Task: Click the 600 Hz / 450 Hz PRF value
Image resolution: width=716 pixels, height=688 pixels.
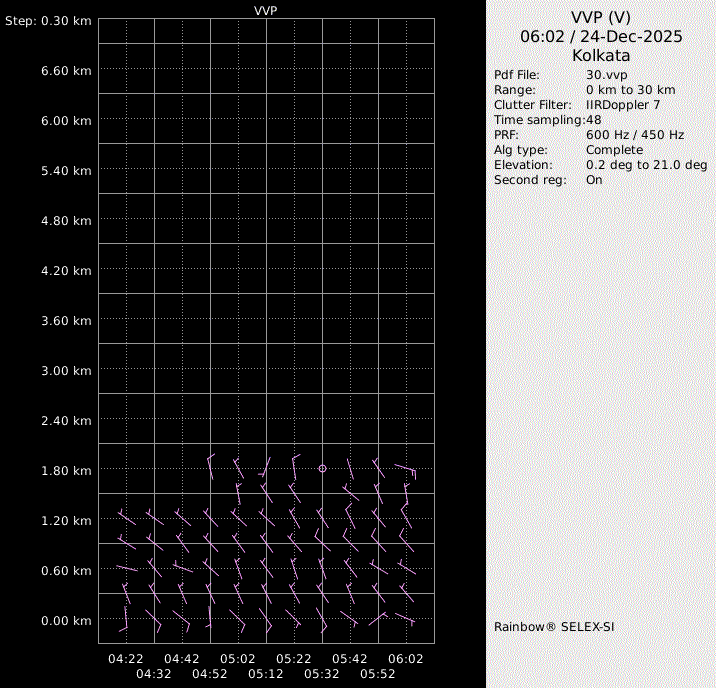Action: [x=635, y=135]
